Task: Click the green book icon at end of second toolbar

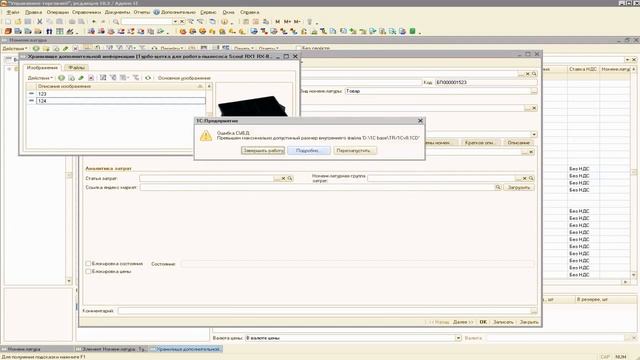Action: coord(412,31)
